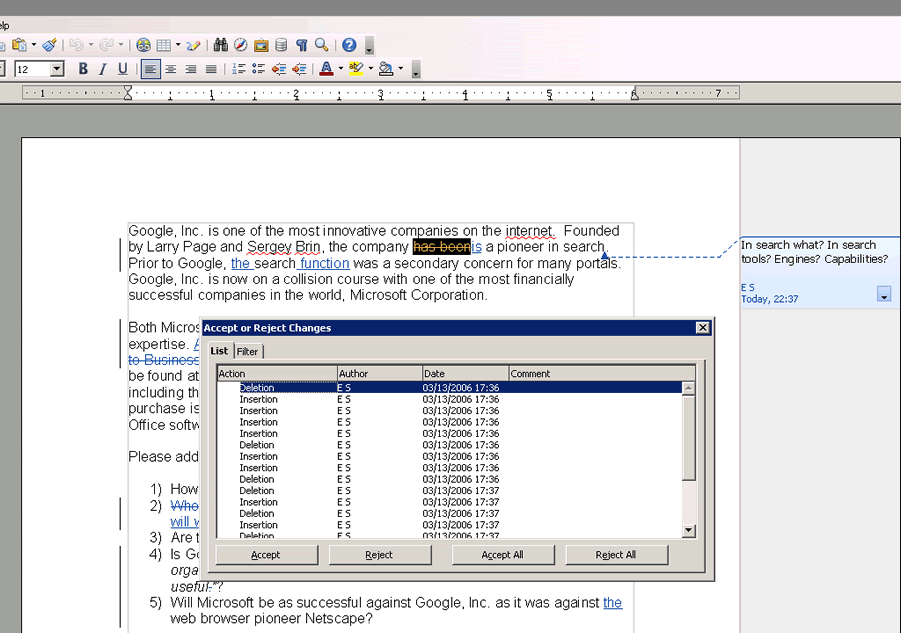Screen dimensions: 901x633
Task: Click the Accept button
Action: click(x=266, y=555)
